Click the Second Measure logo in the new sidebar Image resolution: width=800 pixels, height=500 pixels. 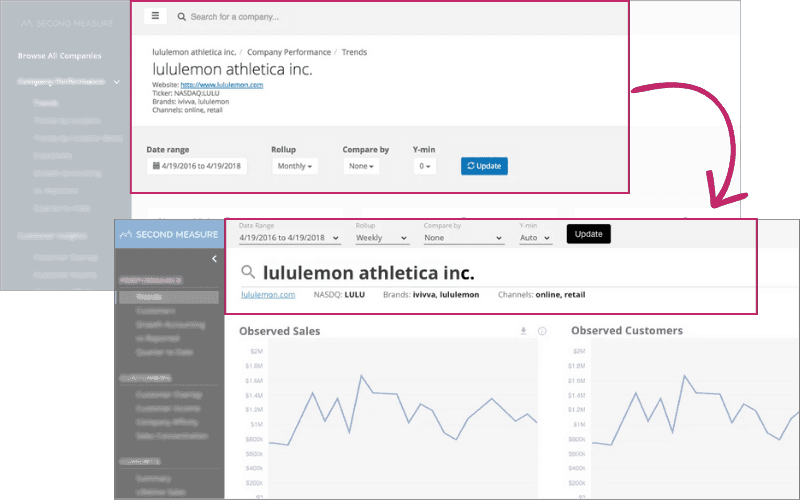(169, 234)
